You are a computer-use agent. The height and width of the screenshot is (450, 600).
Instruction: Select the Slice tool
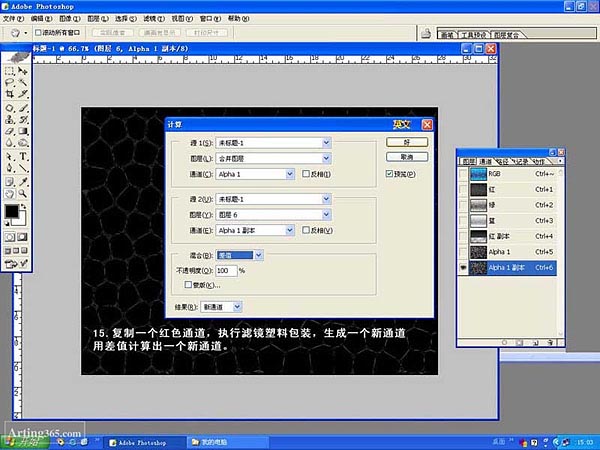[23, 94]
